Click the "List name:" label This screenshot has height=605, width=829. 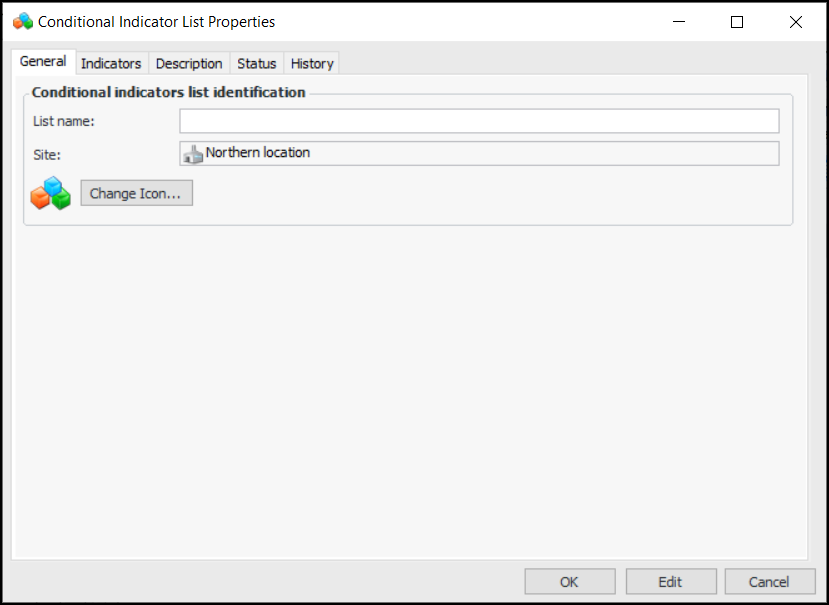click(64, 121)
